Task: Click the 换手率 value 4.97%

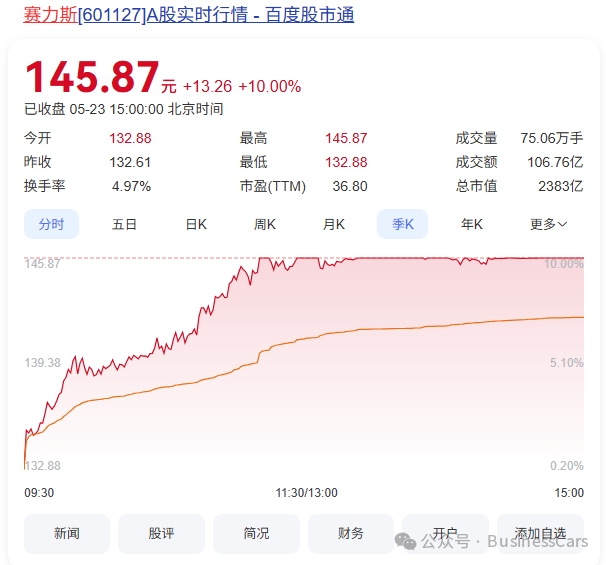Action: pos(131,186)
